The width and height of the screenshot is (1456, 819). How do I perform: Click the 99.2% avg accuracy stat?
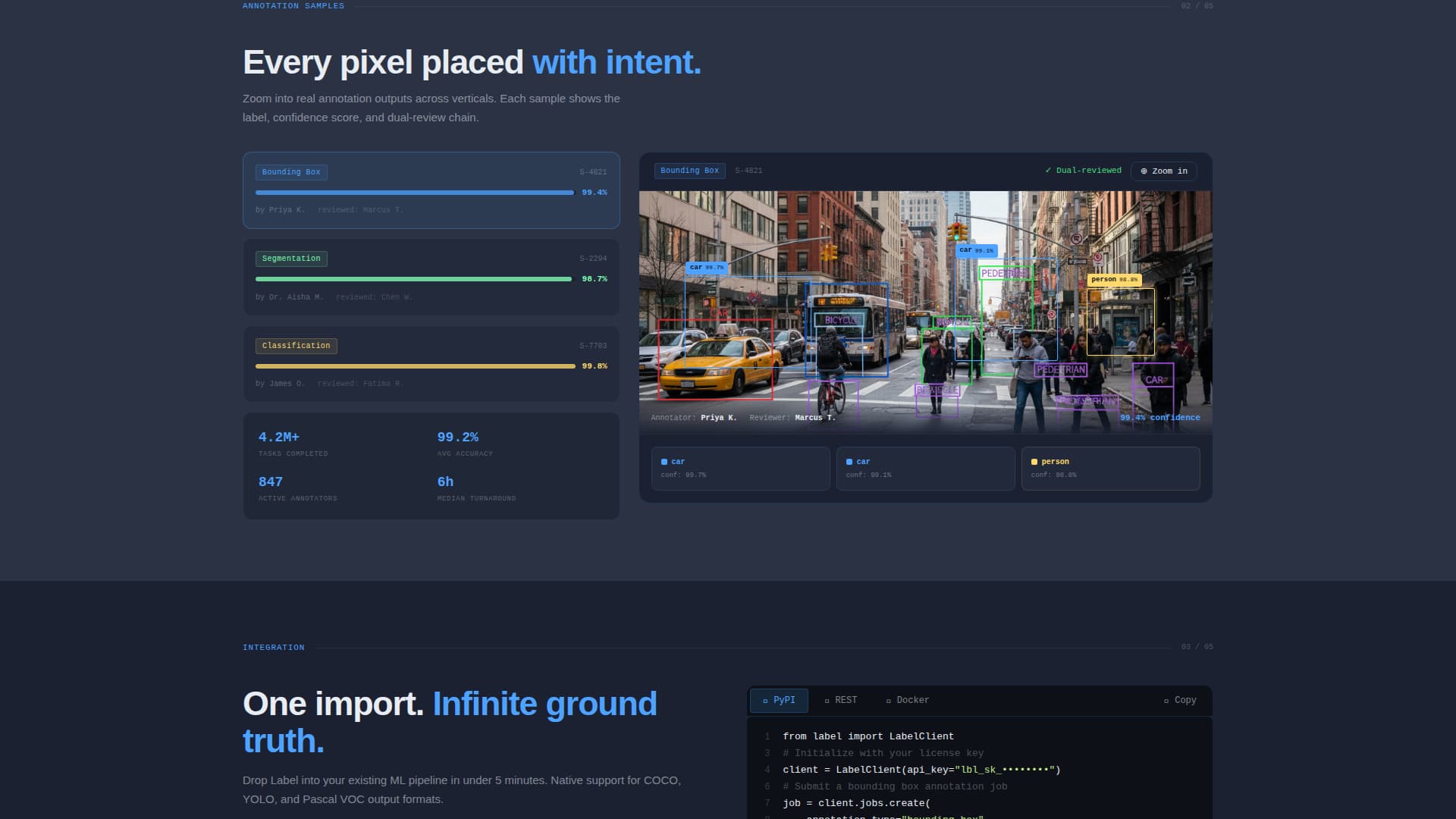[465, 444]
